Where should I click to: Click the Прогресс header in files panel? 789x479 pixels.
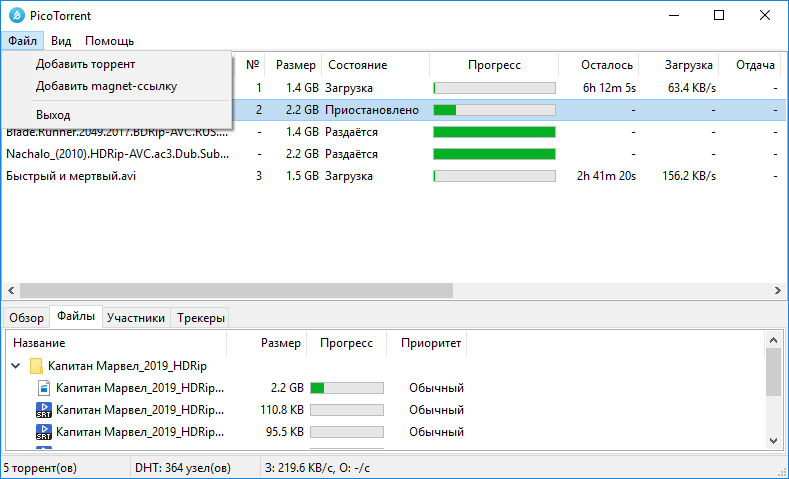(x=347, y=343)
